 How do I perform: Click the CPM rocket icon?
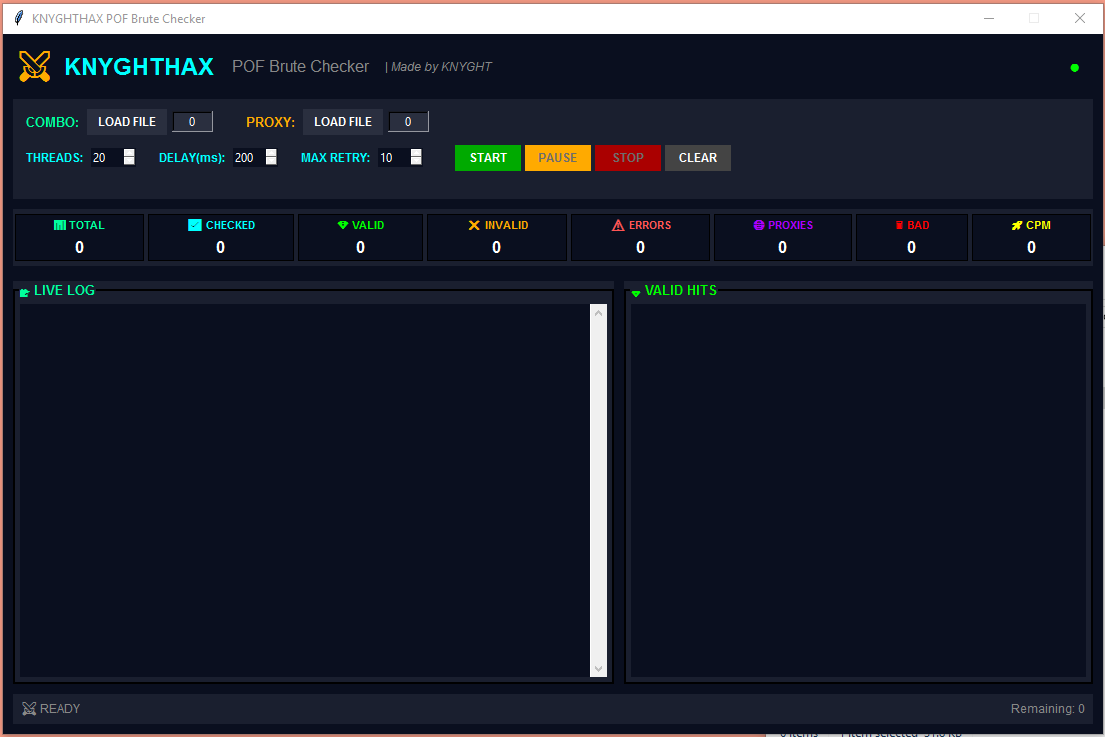(1017, 226)
